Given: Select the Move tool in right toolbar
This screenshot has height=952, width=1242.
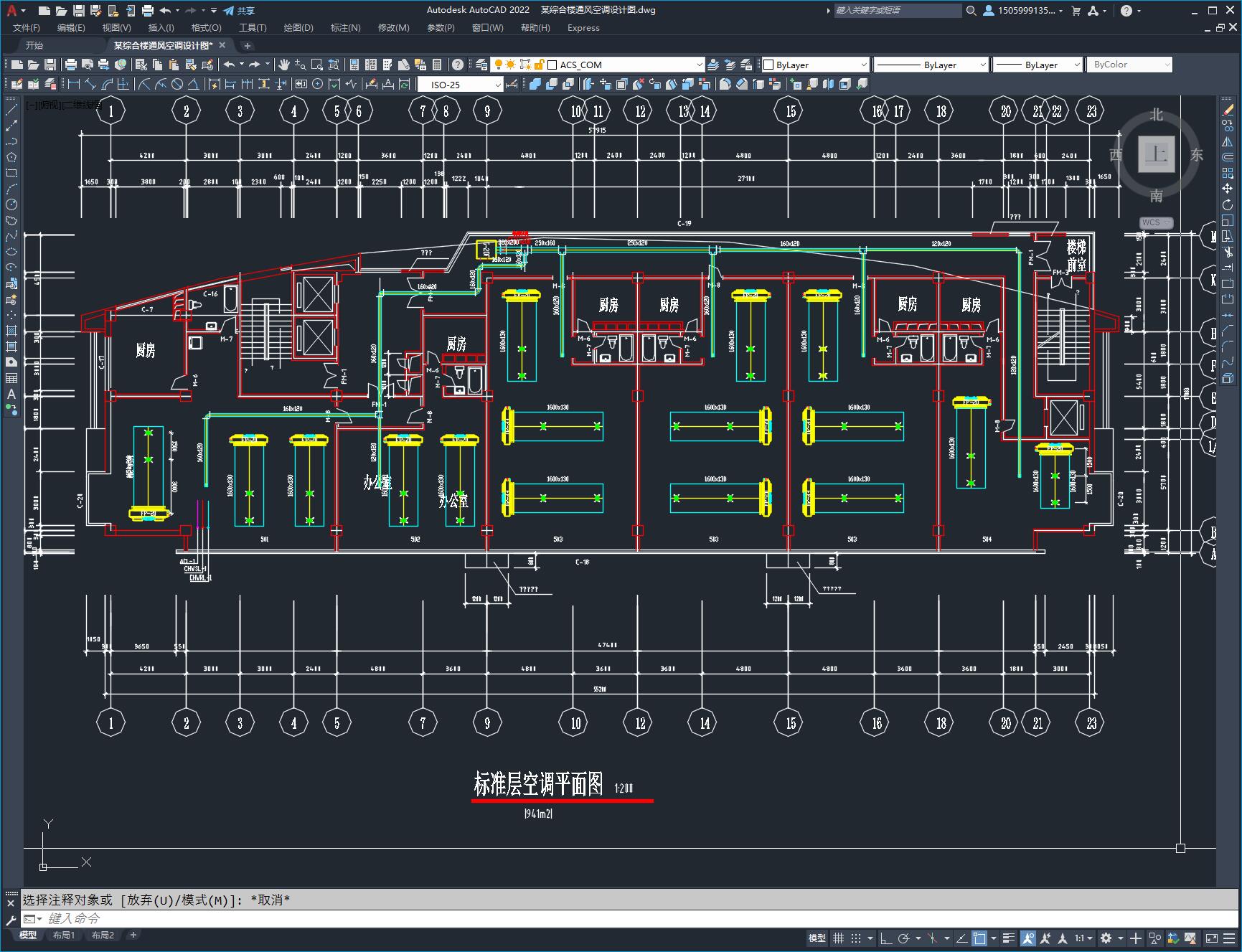Looking at the screenshot, I should click(x=1228, y=189).
